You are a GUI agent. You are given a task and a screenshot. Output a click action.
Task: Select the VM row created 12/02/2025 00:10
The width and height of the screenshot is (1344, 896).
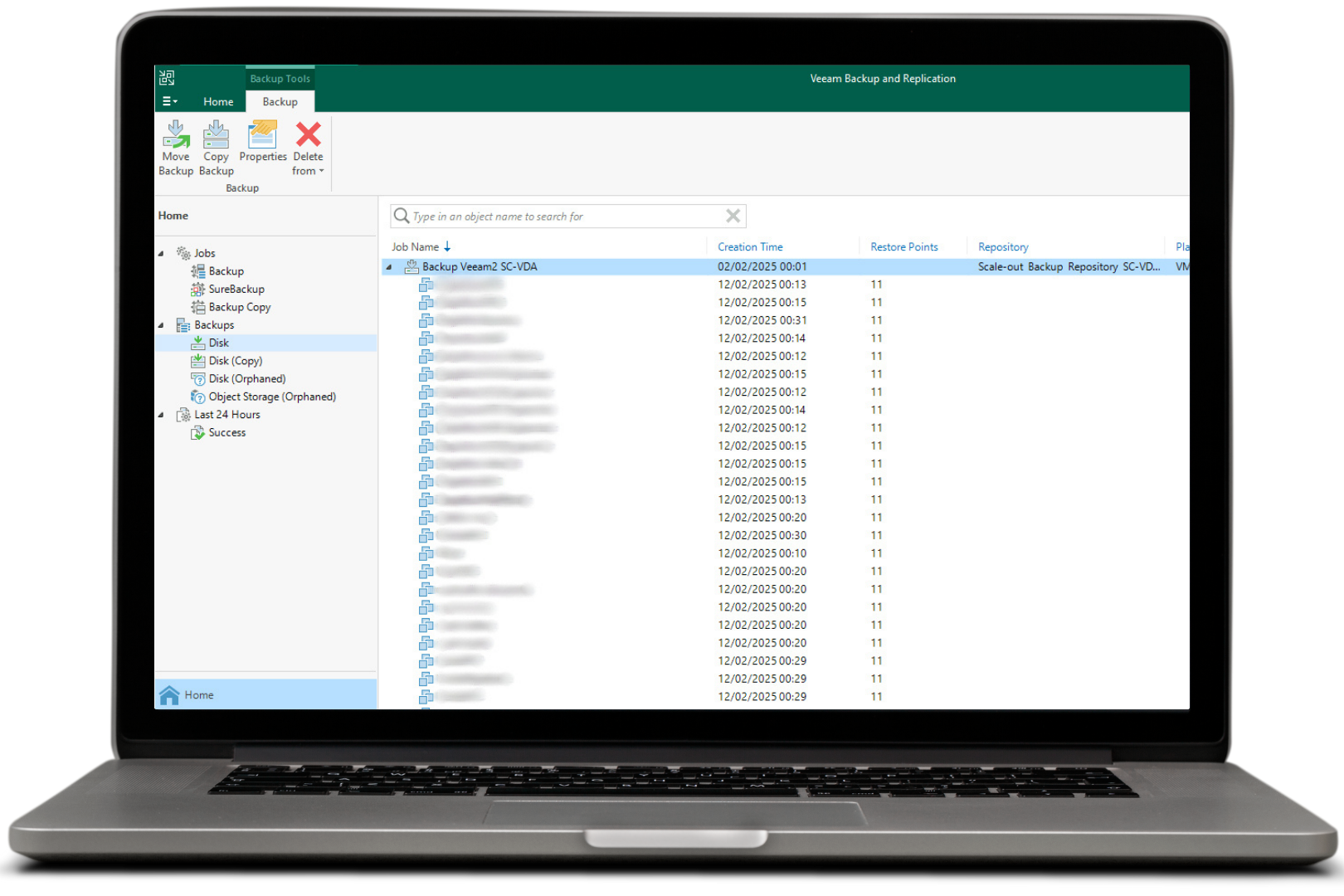point(786,553)
